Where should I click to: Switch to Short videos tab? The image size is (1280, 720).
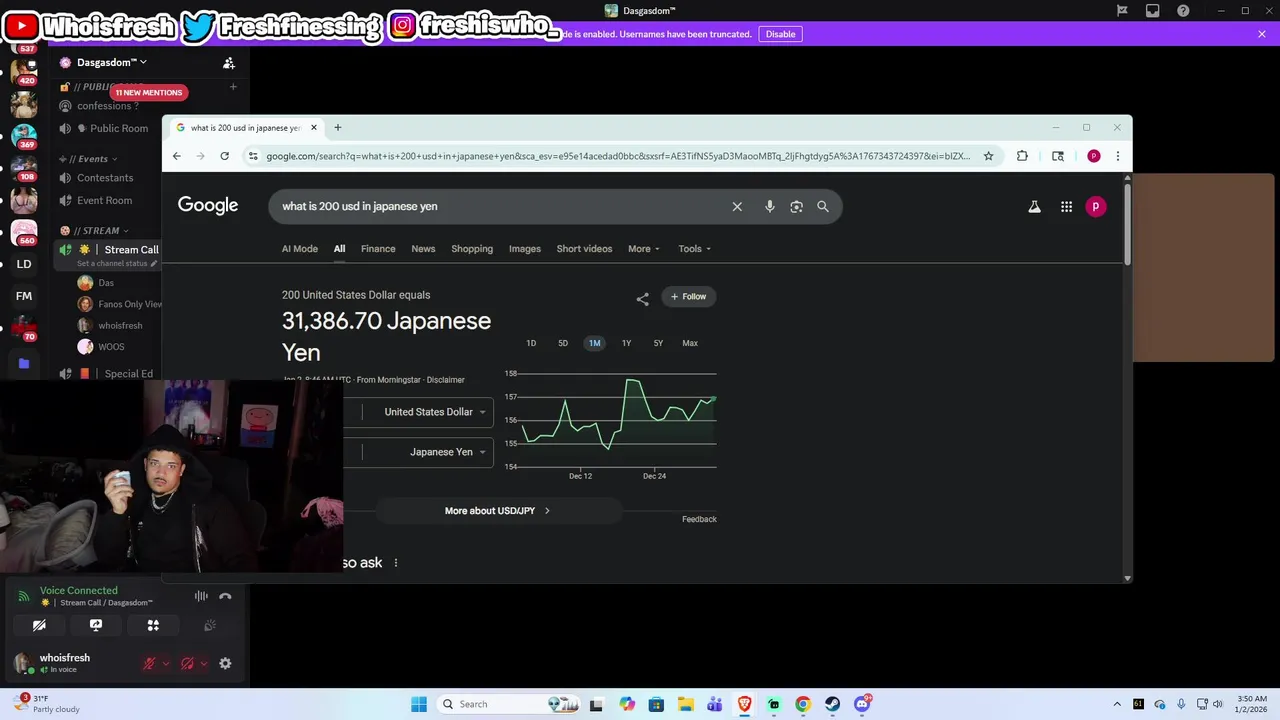coord(584,249)
